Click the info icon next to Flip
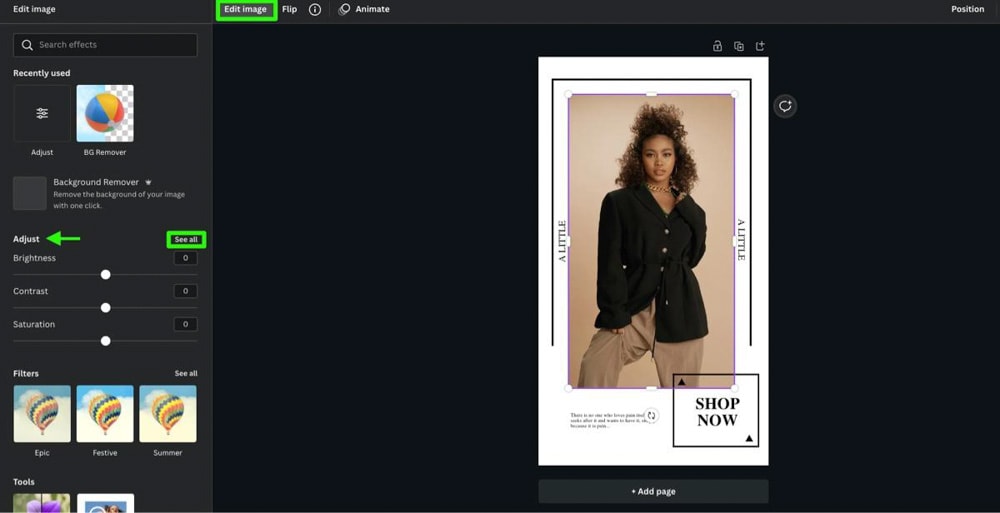 coord(315,9)
